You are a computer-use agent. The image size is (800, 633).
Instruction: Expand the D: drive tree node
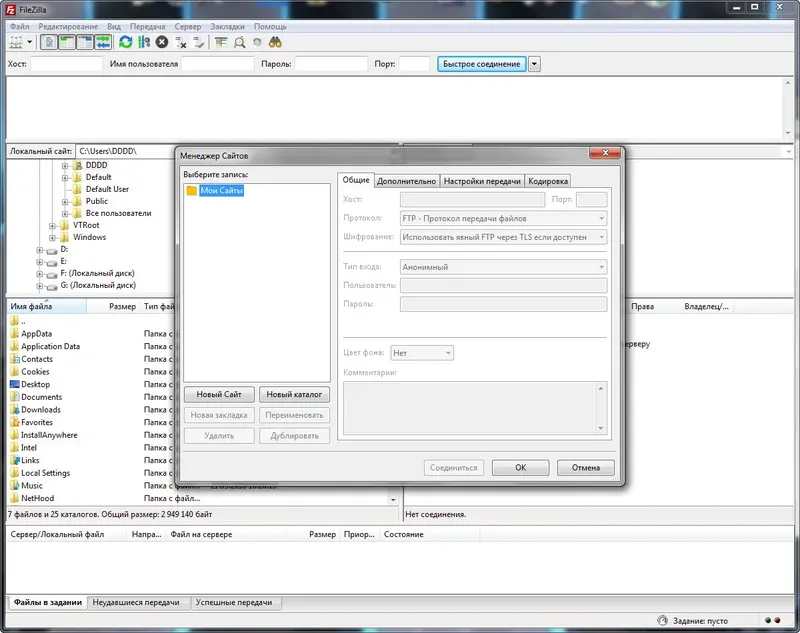[40, 250]
